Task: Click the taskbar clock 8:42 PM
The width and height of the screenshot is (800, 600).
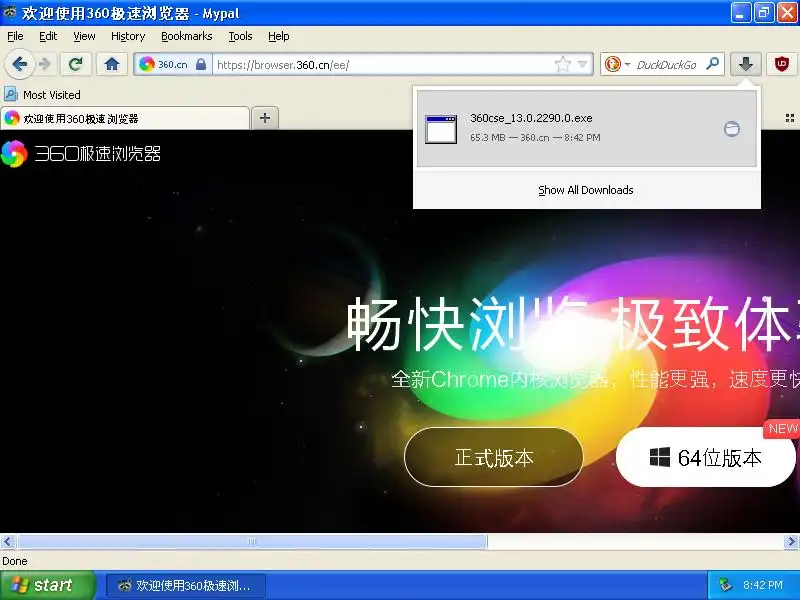Action: pyautogui.click(x=762, y=585)
